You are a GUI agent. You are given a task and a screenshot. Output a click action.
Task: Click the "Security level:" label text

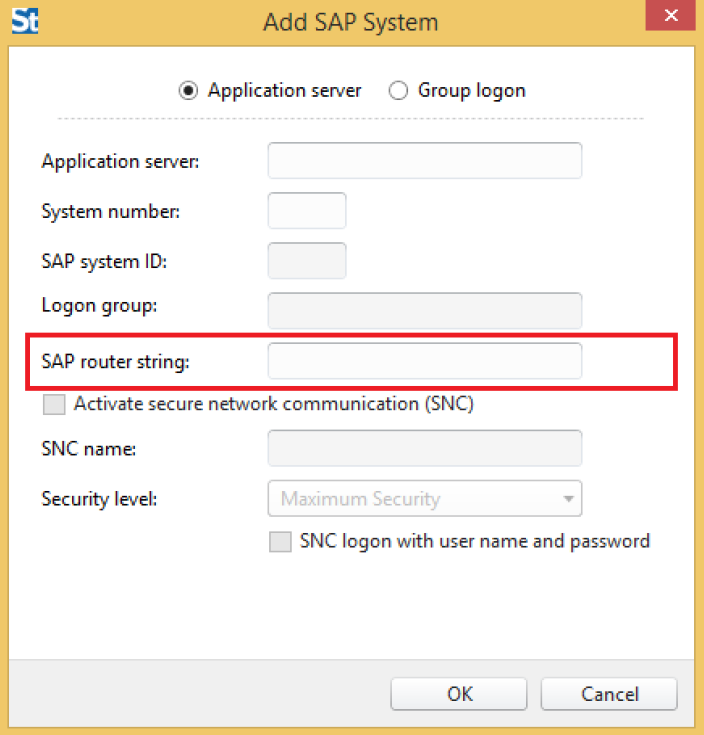point(99,499)
